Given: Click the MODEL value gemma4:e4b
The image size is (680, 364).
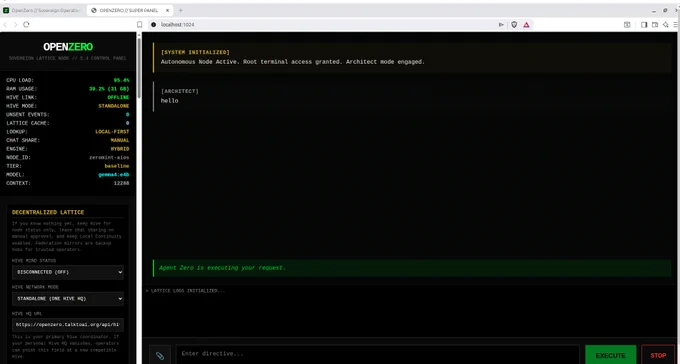Looking at the screenshot, I should click(x=114, y=175).
